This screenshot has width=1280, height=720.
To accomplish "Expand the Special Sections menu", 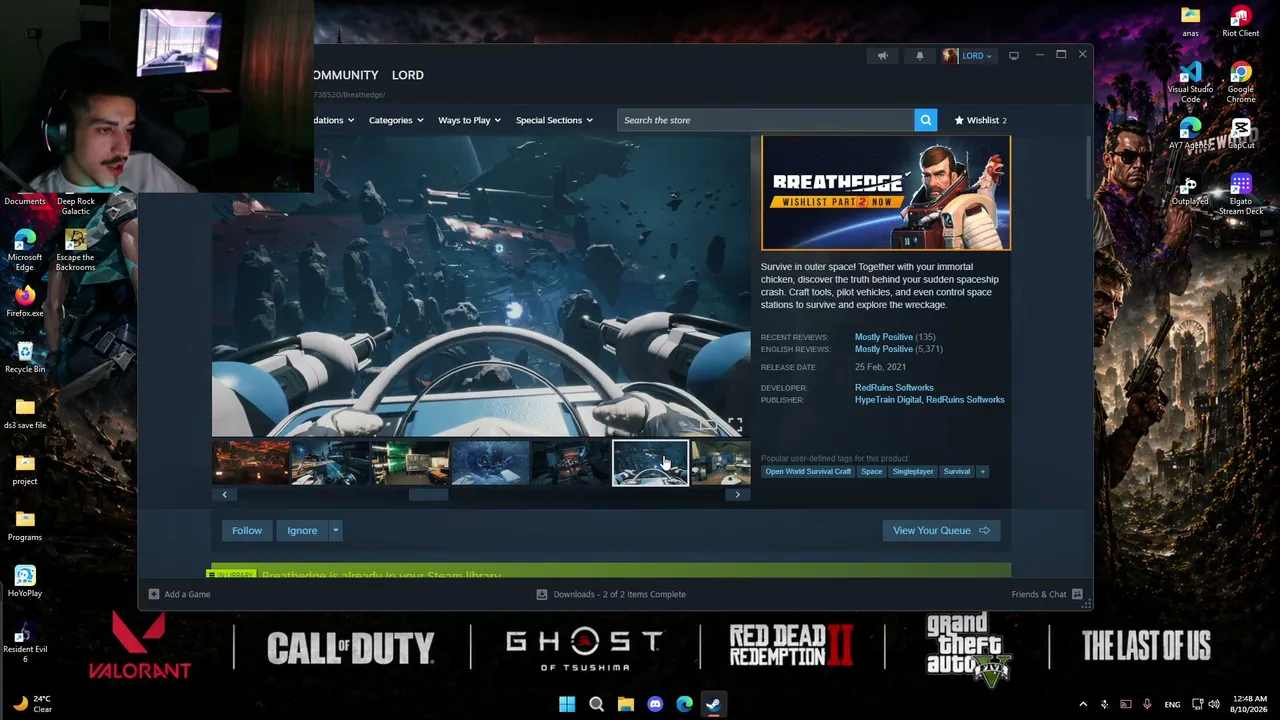I will click(x=554, y=120).
